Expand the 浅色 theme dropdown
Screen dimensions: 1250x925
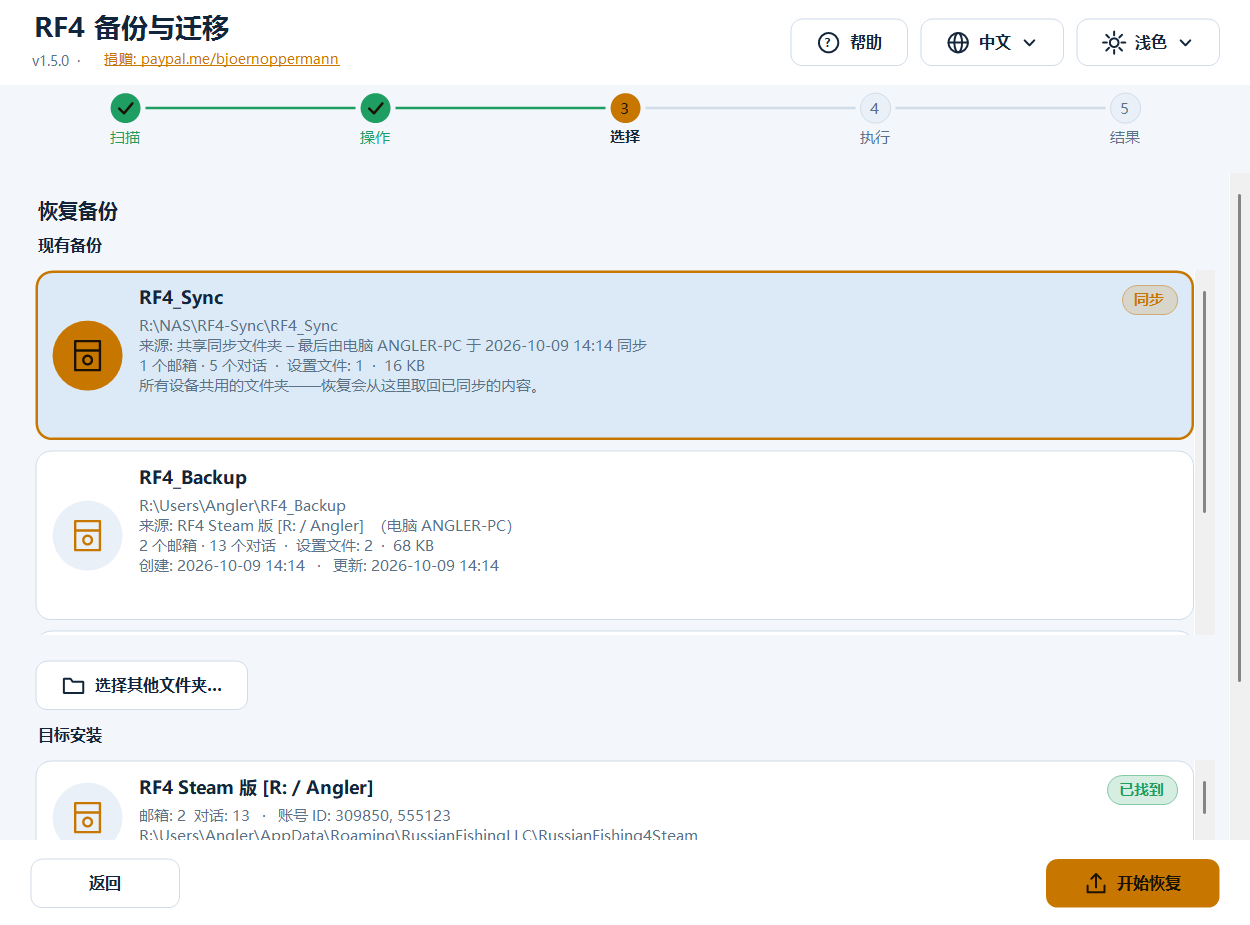pos(1148,43)
